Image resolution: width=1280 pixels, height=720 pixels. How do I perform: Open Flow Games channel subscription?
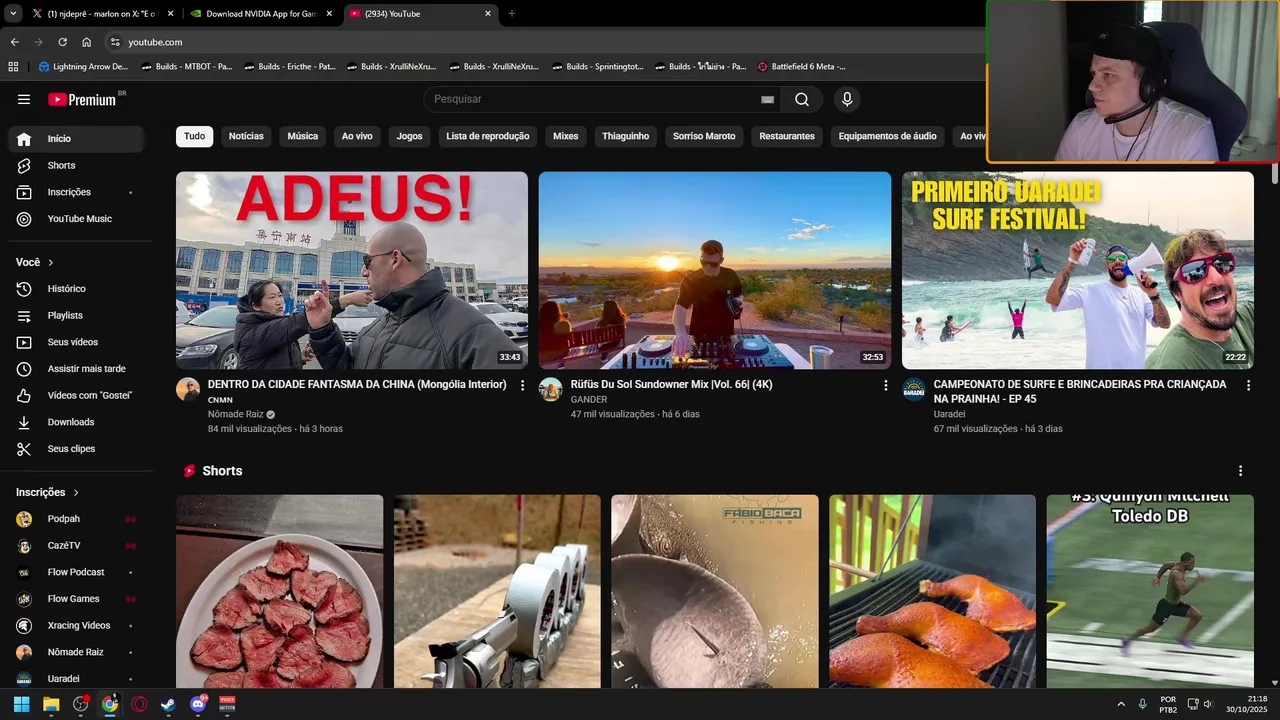pos(76,599)
